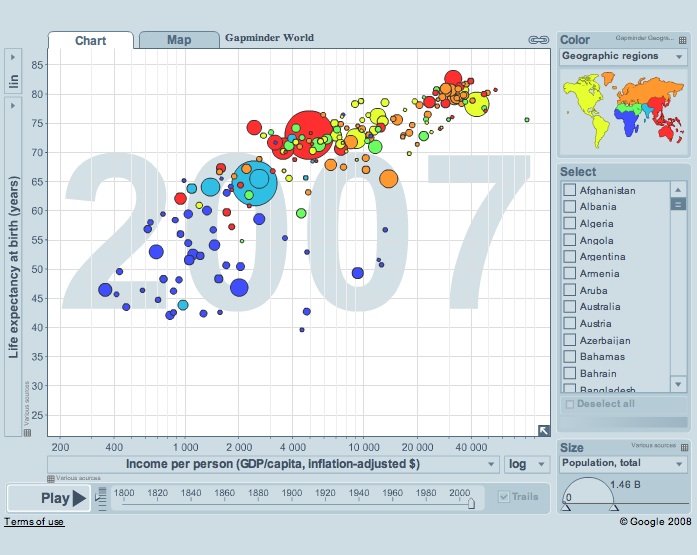Open the x-axis log scale dropdown
Screen dimensions: 697x555
[x=527, y=464]
